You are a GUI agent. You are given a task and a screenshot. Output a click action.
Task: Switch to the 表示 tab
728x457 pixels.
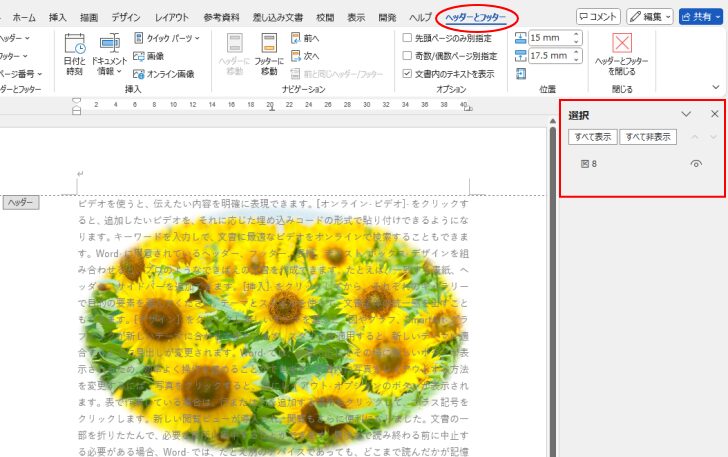[356, 18]
